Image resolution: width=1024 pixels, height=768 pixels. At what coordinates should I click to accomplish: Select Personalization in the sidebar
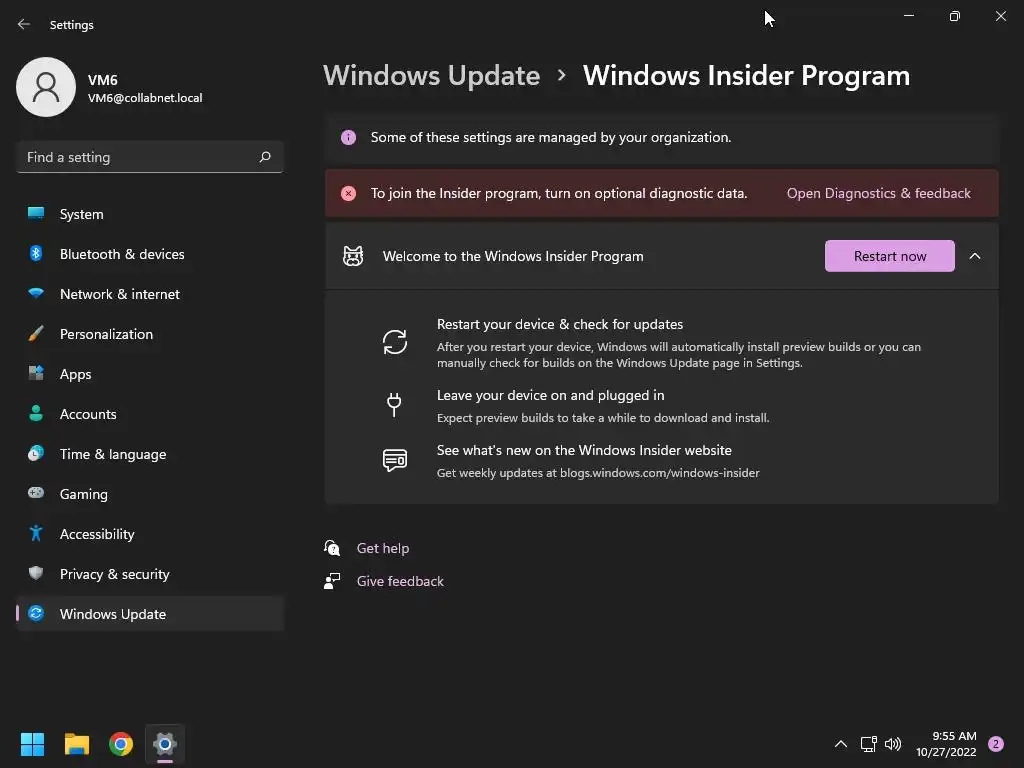coord(106,334)
